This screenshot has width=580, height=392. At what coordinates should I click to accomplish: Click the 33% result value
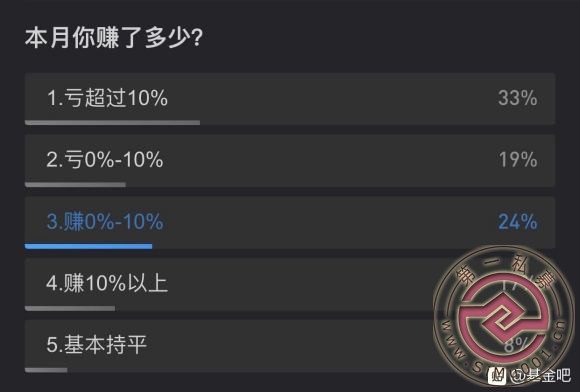point(517,98)
